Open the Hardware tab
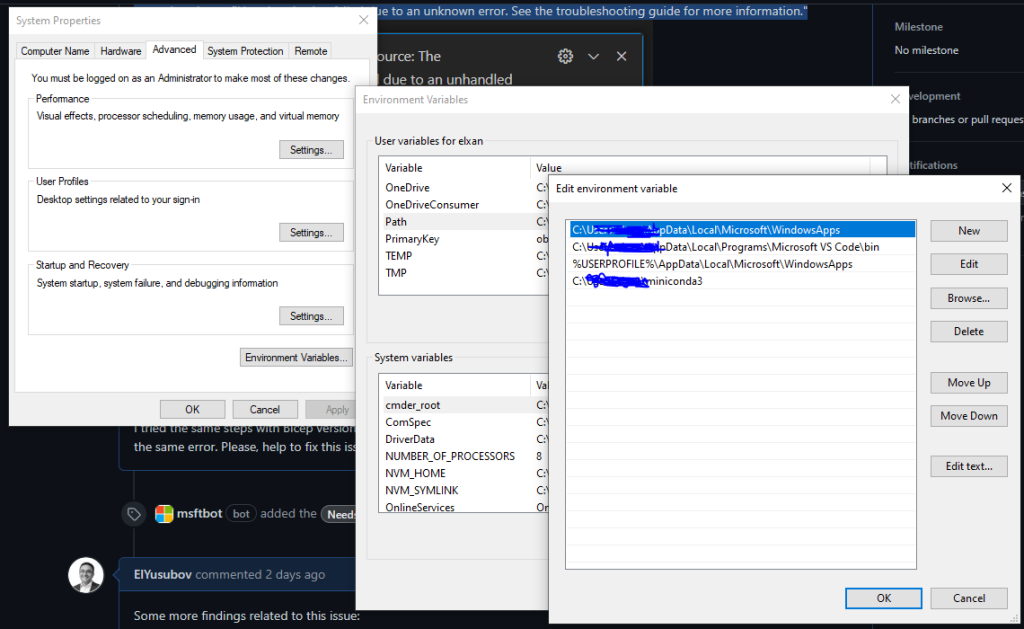 tap(121, 51)
